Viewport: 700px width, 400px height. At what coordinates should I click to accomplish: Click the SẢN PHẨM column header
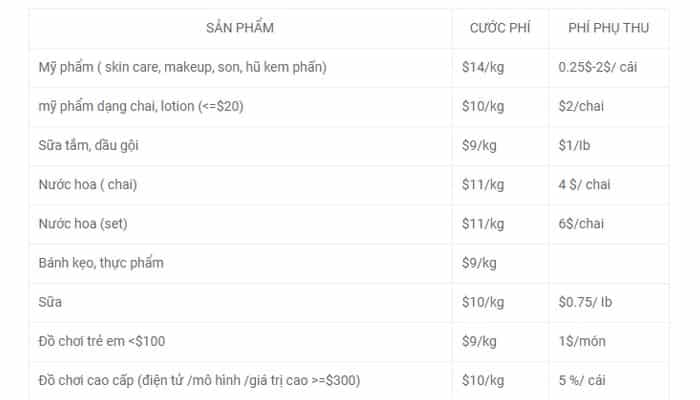[x=240, y=28]
